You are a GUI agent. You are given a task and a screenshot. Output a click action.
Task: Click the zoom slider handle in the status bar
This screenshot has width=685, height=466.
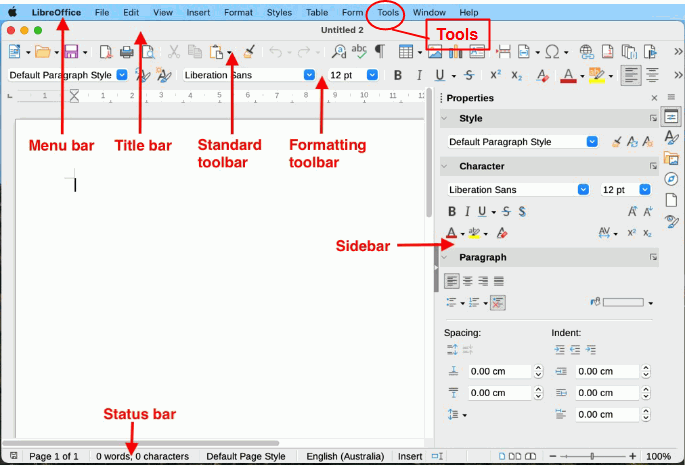(592, 456)
